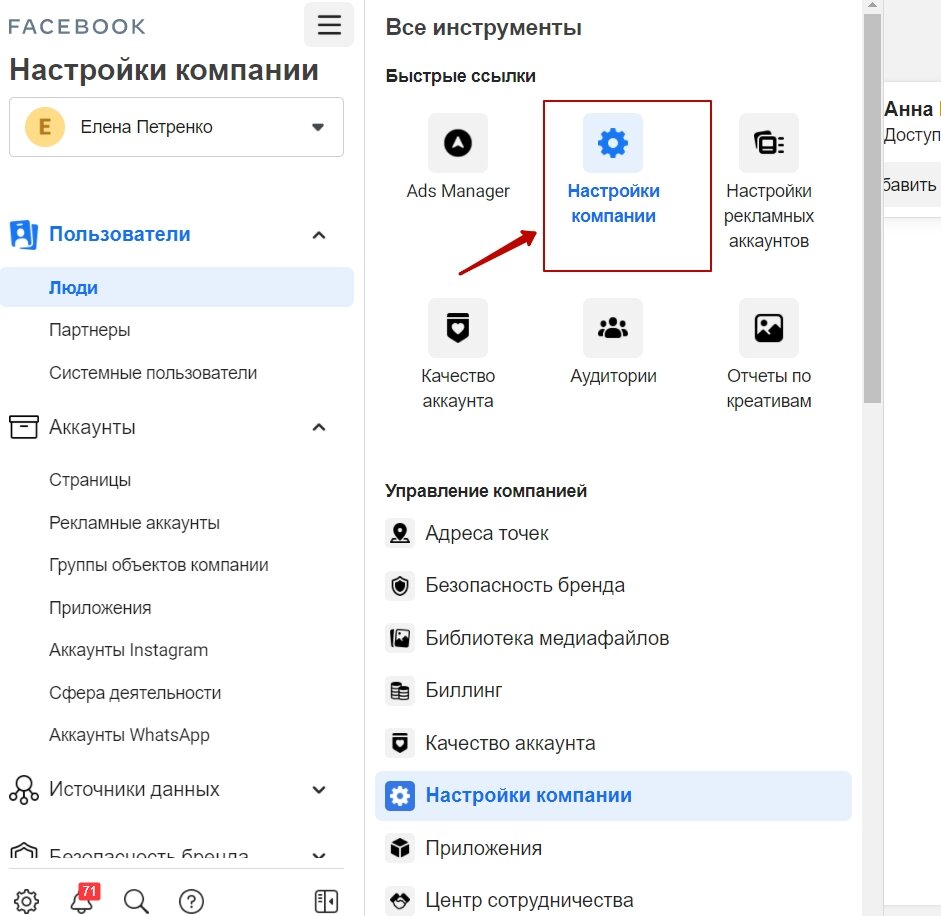The height and width of the screenshot is (916, 941).
Task: Open Аккаунты WhatsApp in sidebar
Action: [x=130, y=735]
